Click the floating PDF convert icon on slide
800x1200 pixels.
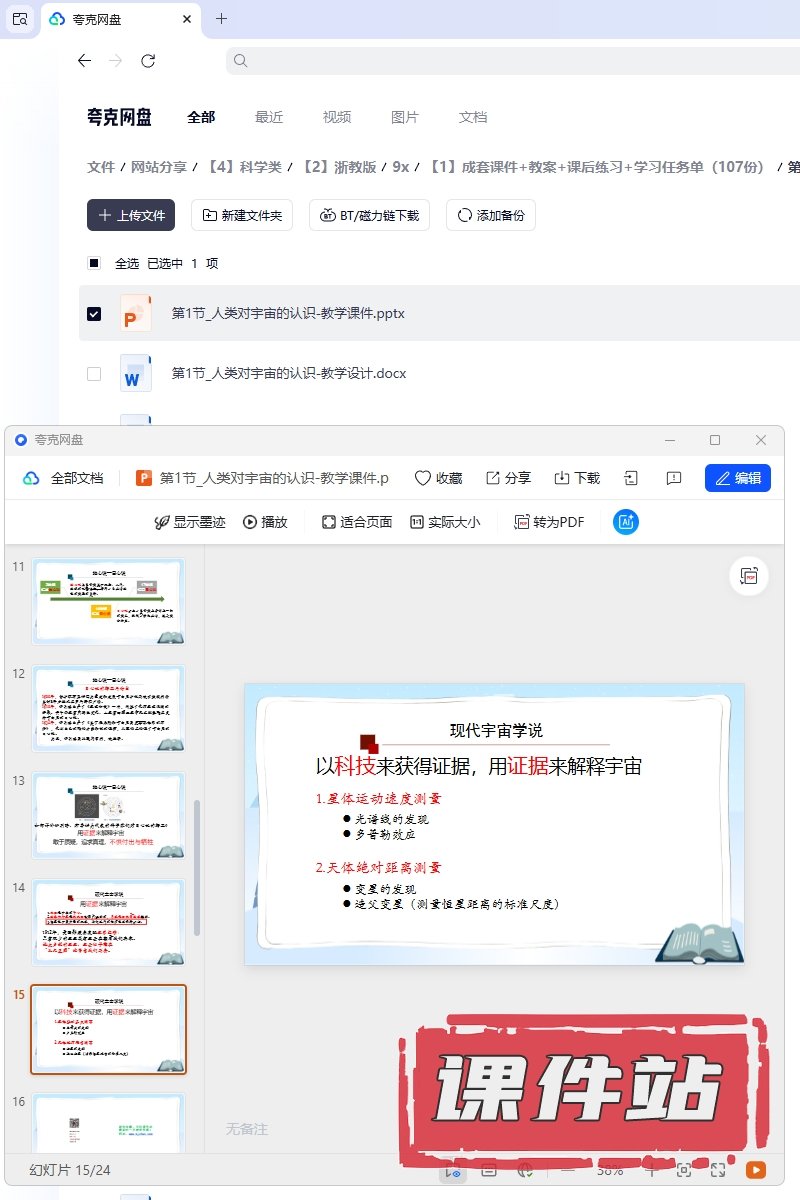coord(749,576)
